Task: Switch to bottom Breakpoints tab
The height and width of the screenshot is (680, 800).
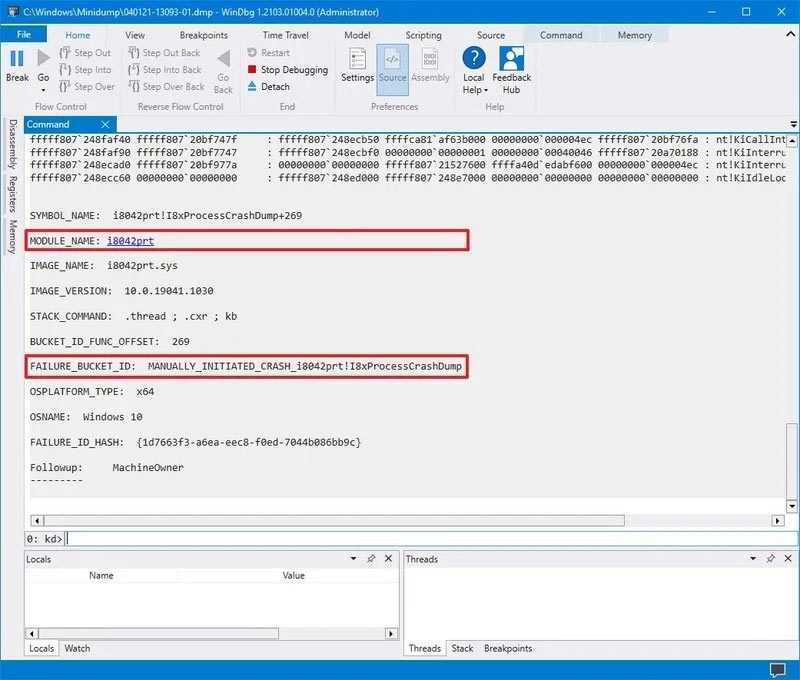Action: coord(508,648)
